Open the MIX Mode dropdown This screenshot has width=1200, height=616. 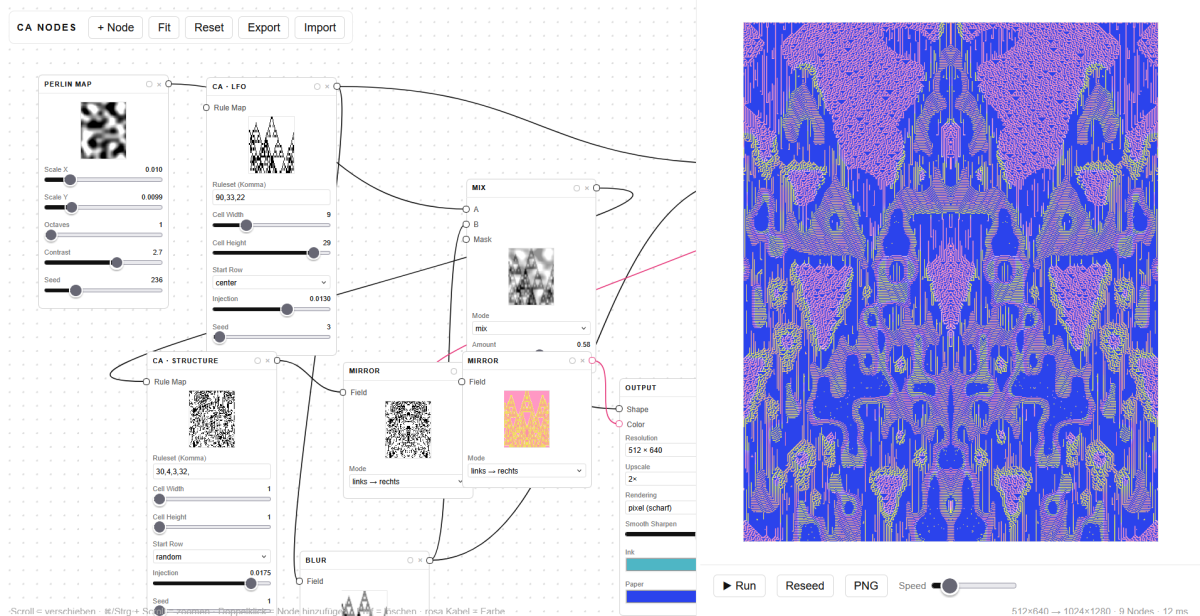pos(531,328)
